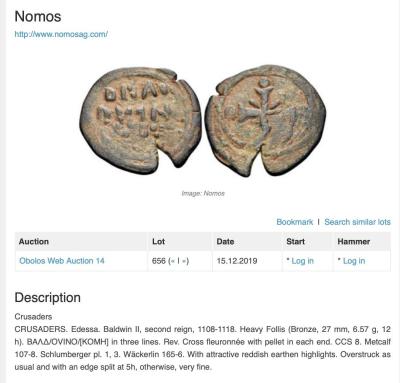This screenshot has width=400, height=383.
Task: Bookmark this auction lot
Action: tap(295, 222)
